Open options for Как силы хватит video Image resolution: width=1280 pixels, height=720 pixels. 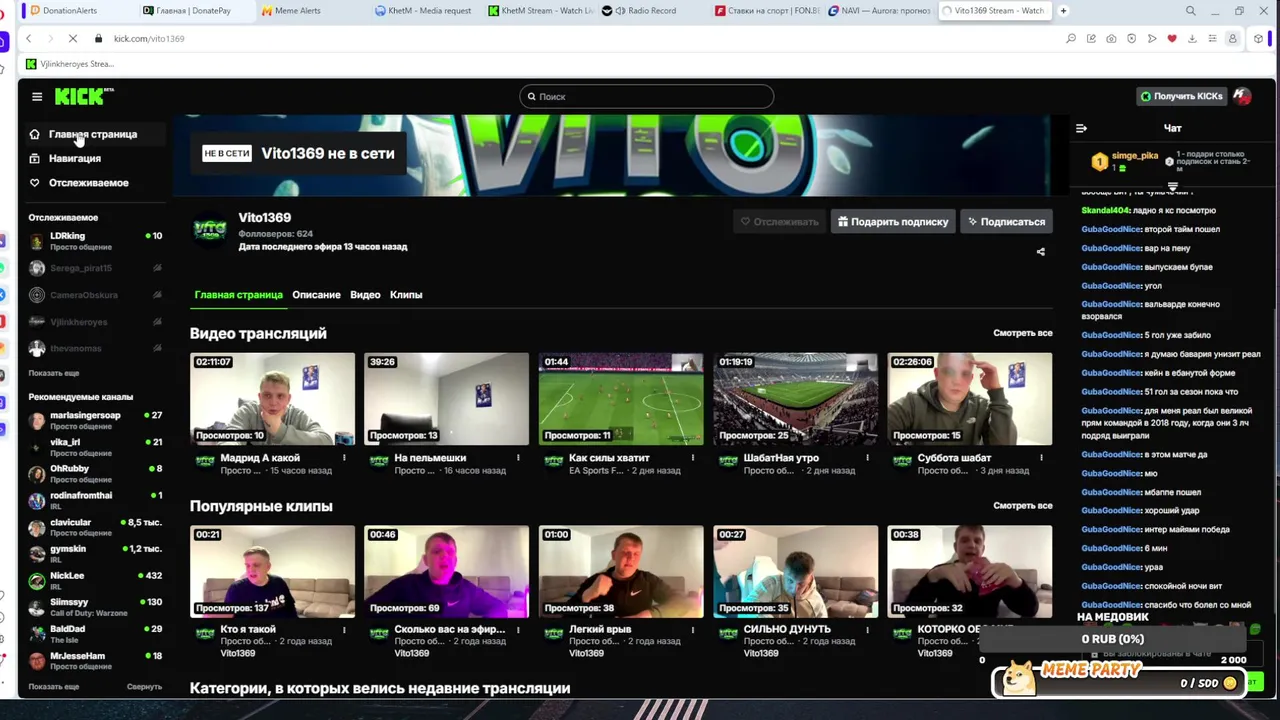coord(692,458)
